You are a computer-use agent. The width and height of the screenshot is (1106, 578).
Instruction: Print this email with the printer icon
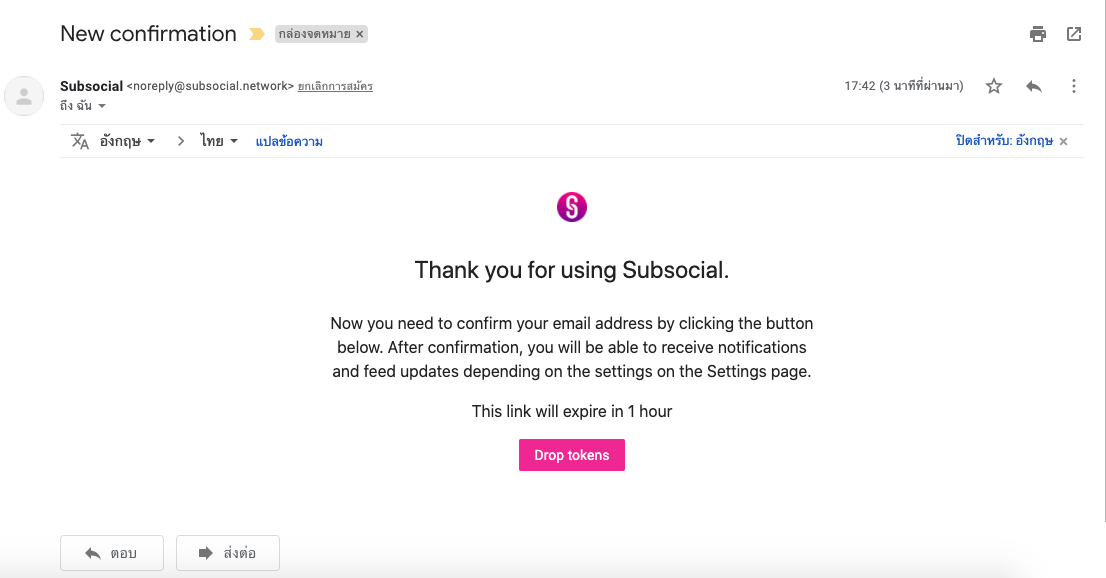pos(1038,34)
